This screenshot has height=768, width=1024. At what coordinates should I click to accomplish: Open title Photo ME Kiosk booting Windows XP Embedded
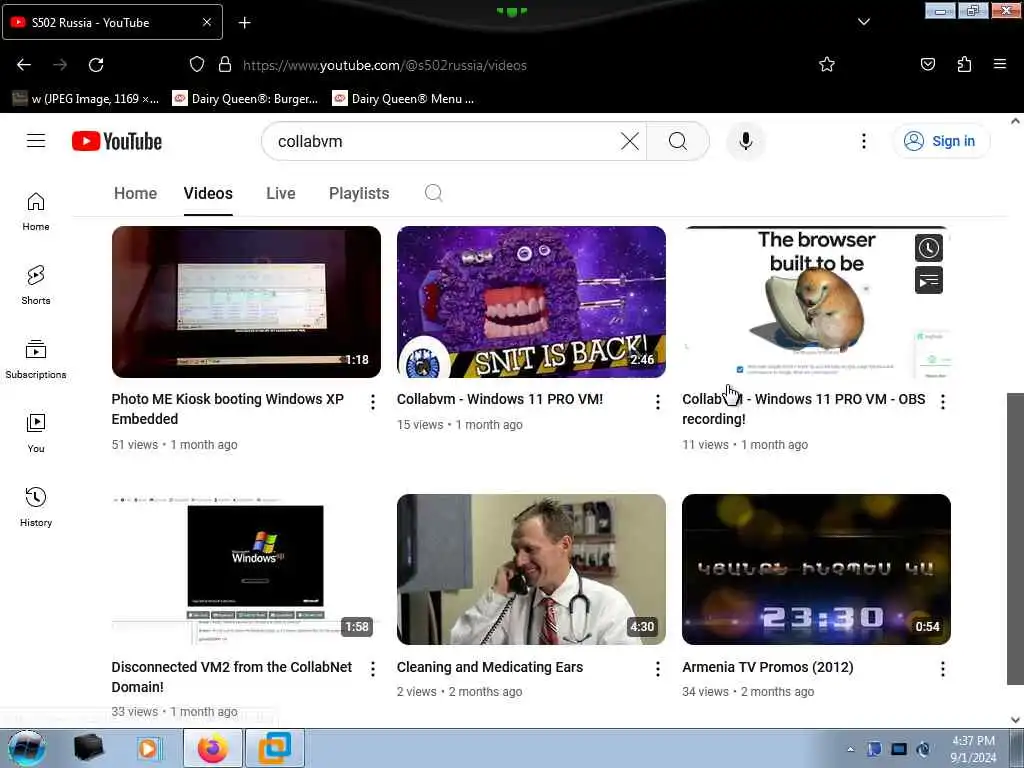(227, 409)
